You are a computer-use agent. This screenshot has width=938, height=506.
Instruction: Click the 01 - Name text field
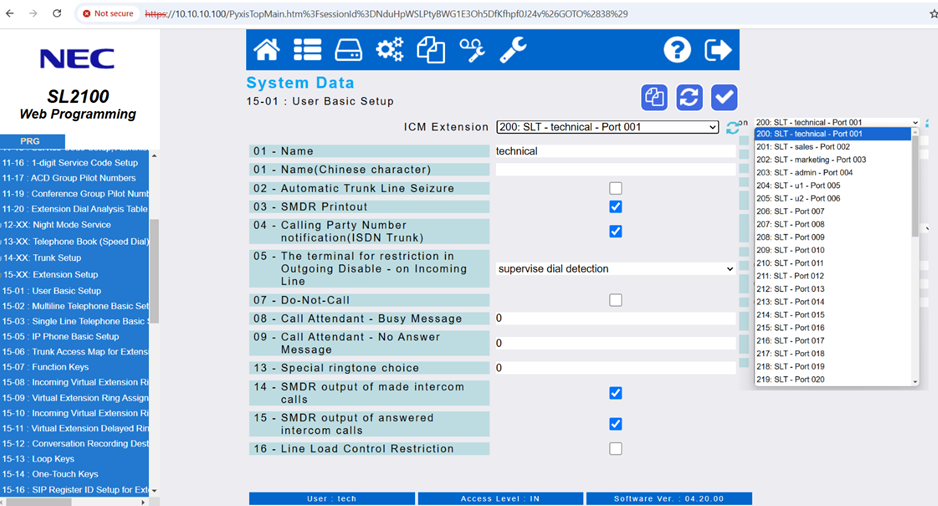pyautogui.click(x=615, y=151)
